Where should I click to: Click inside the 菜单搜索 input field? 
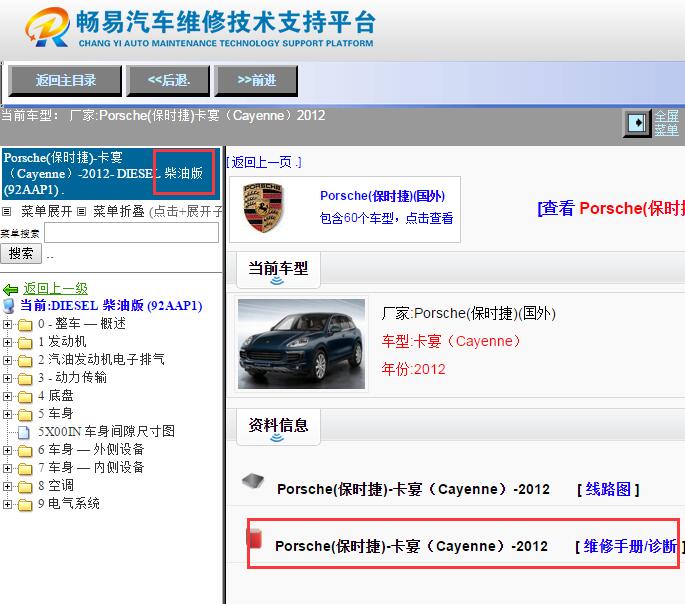(131, 232)
